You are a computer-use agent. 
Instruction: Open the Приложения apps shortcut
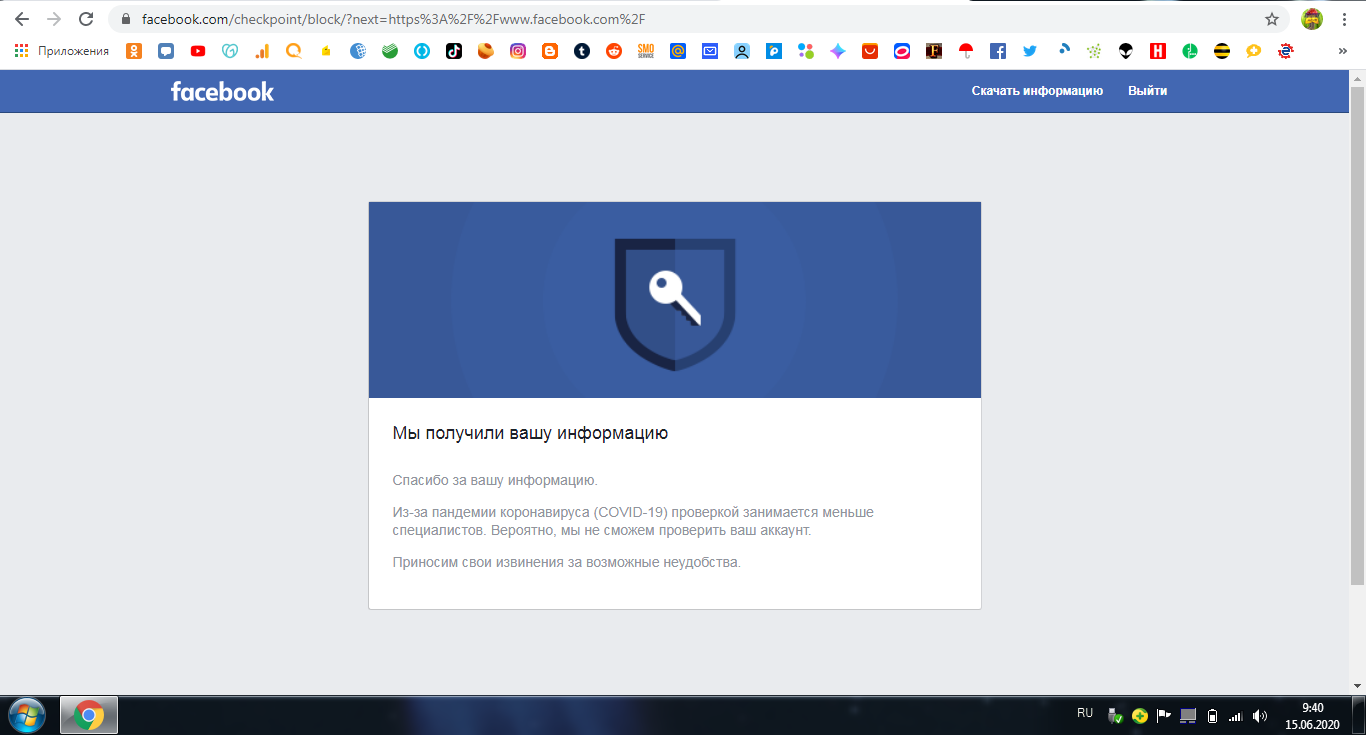62,51
